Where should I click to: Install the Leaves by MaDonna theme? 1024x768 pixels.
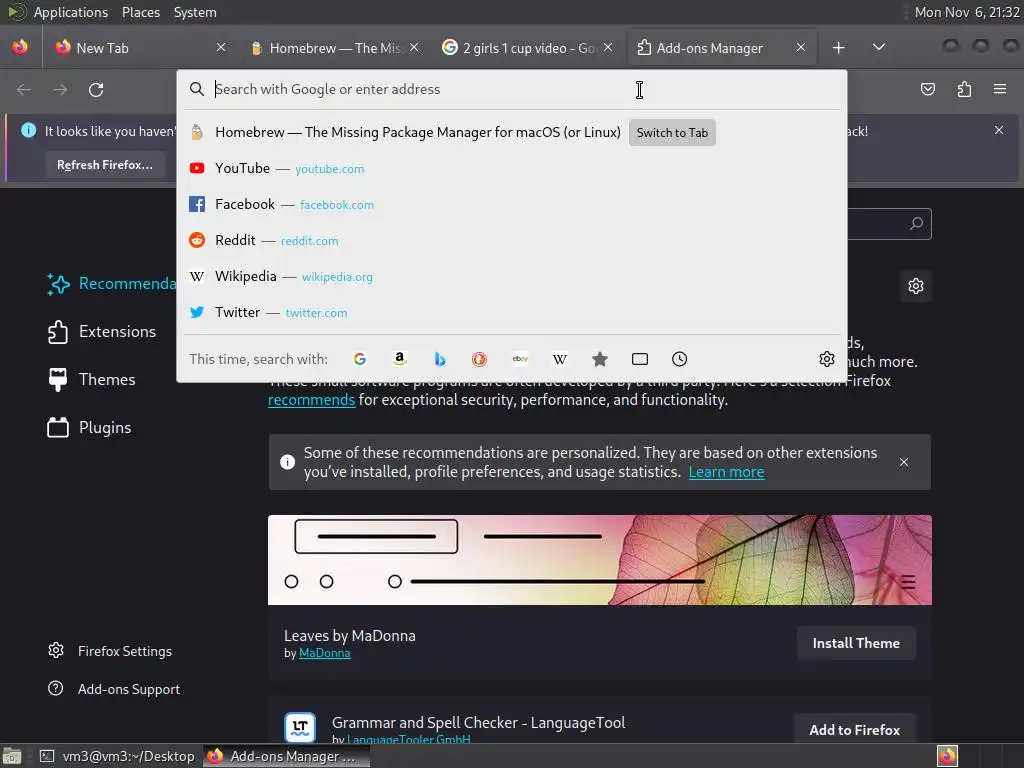tap(856, 643)
